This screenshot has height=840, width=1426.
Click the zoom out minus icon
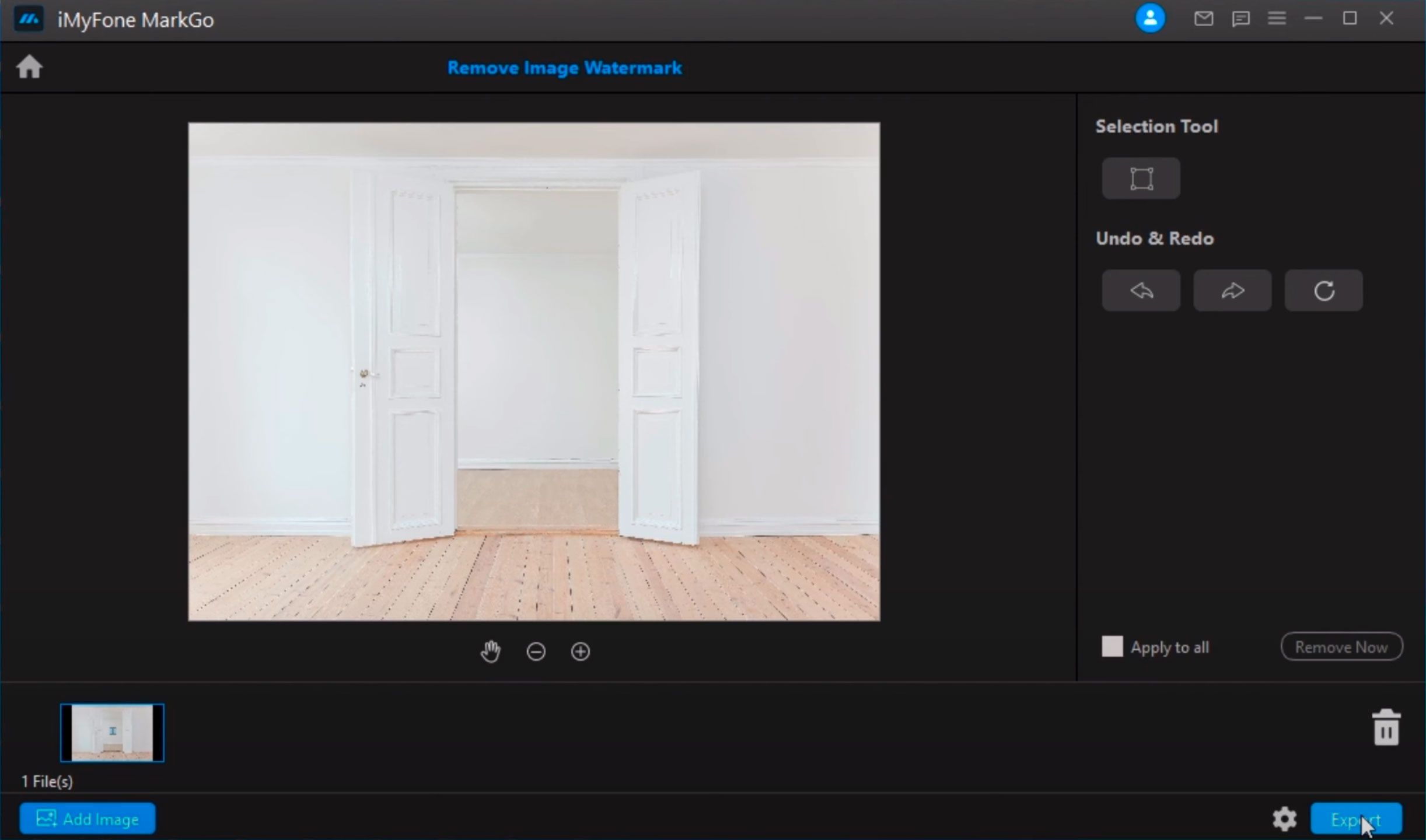coord(535,651)
